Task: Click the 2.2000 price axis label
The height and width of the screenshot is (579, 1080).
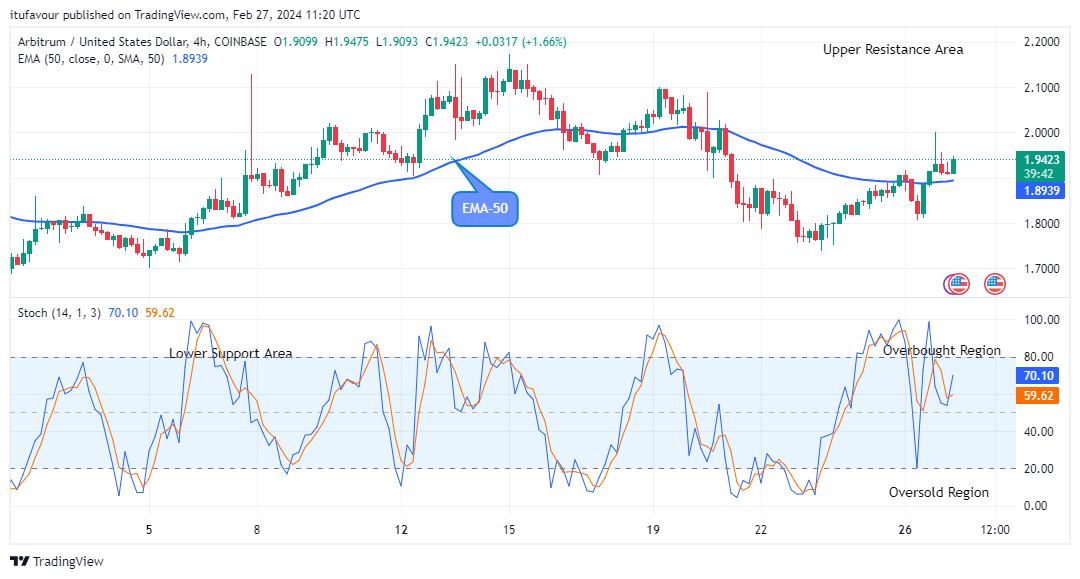Action: 1042,42
